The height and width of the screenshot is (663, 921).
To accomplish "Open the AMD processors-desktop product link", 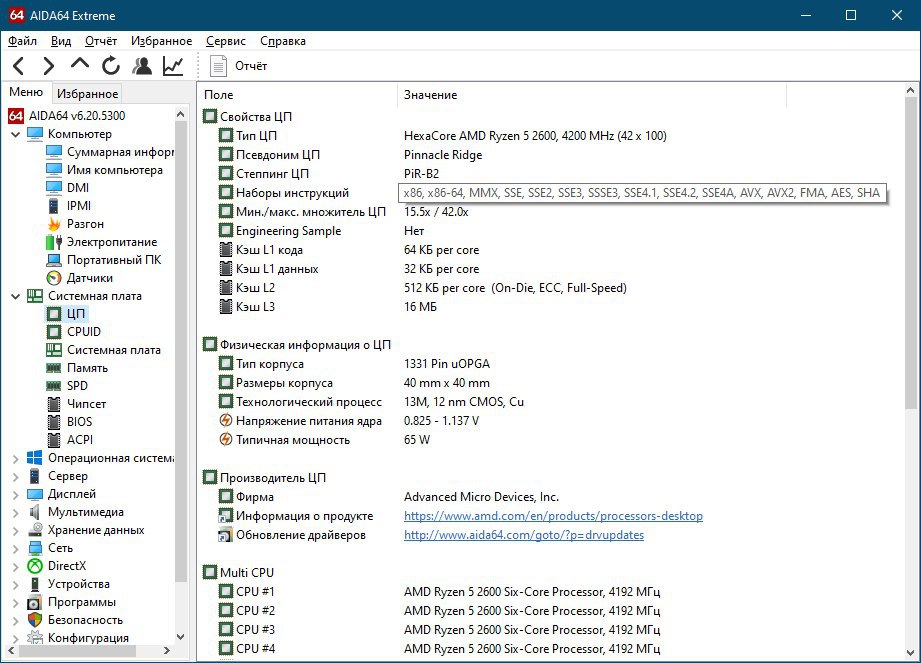I will click(x=553, y=516).
